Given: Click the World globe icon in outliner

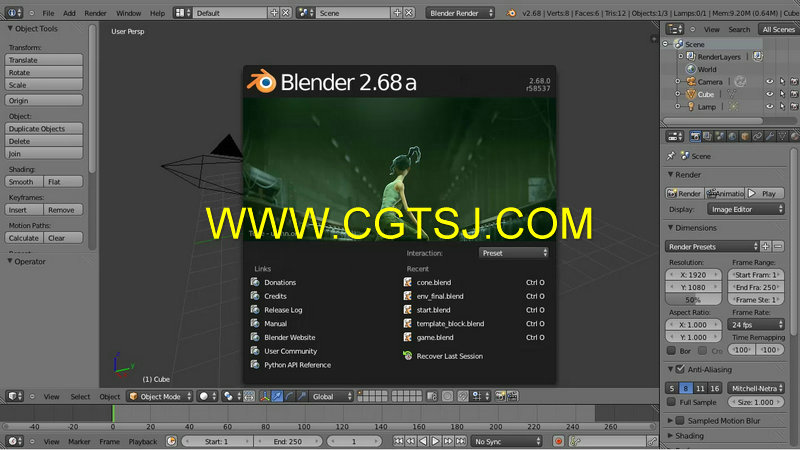Looking at the screenshot, I should click(691, 69).
